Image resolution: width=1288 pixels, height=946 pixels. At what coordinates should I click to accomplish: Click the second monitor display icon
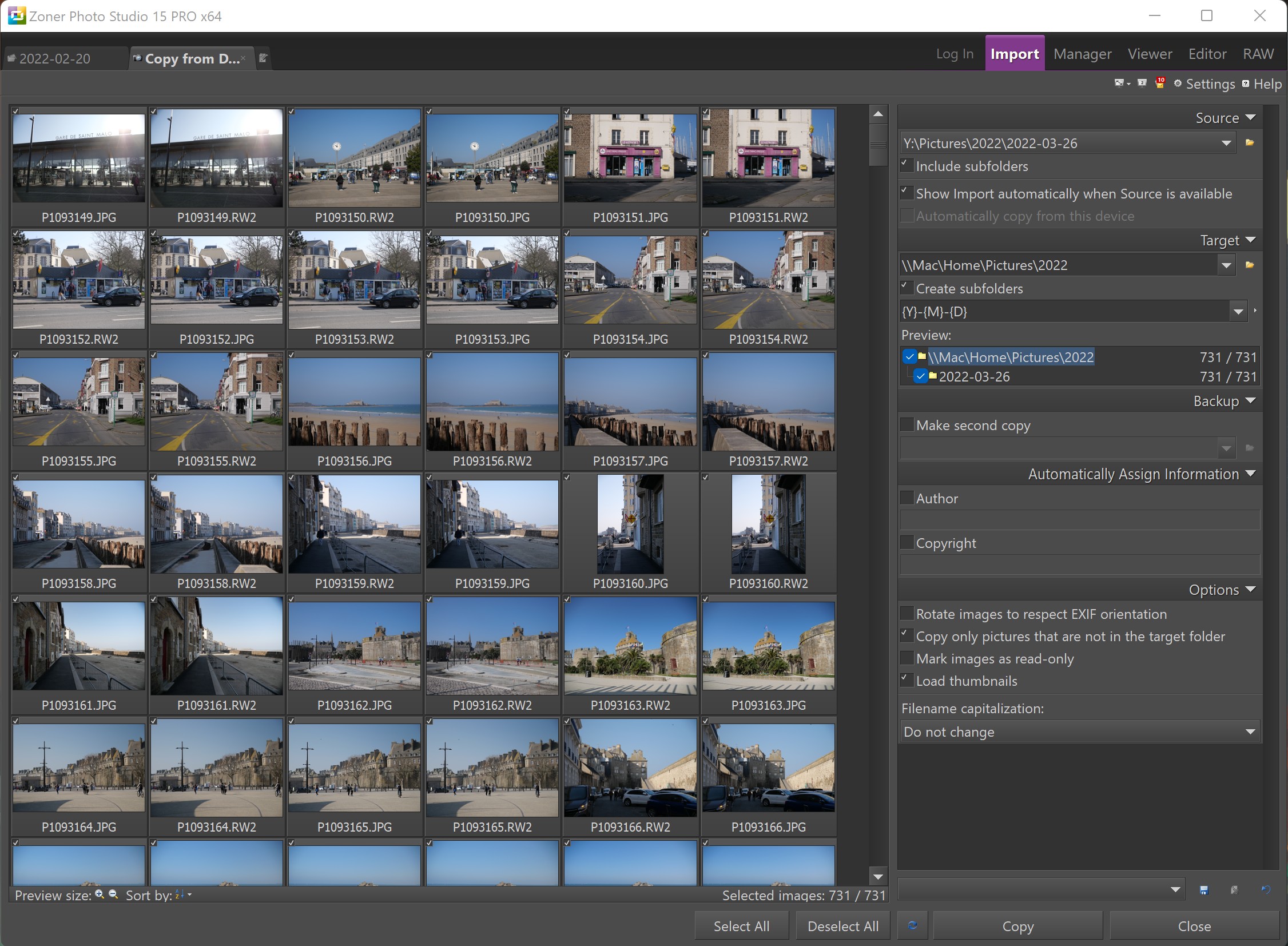(1142, 84)
